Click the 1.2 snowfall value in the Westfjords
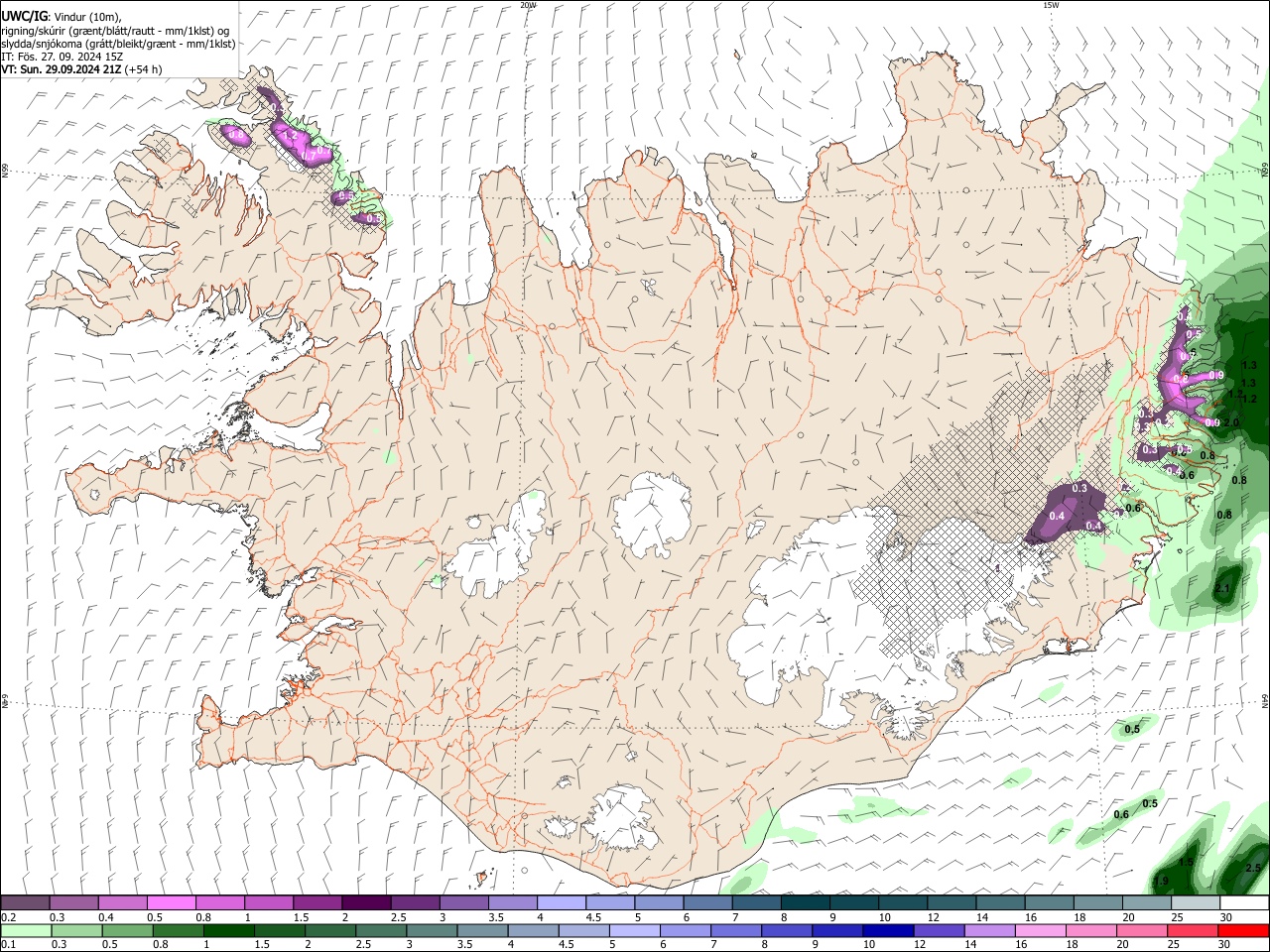Image resolution: width=1270 pixels, height=952 pixels. [290, 135]
